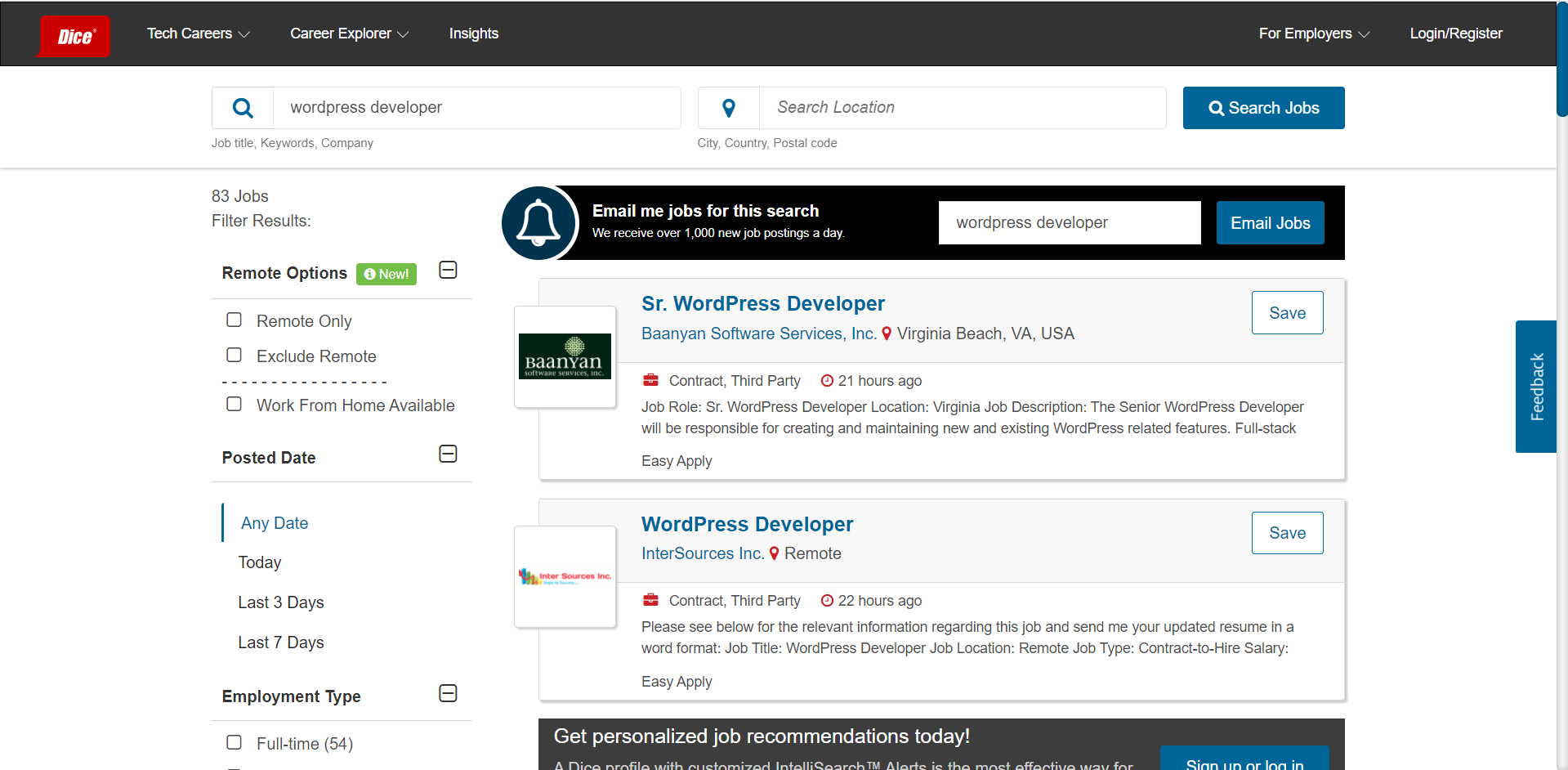This screenshot has height=770, width=1568.
Task: Check the Exclude Remote option
Action: pos(235,356)
